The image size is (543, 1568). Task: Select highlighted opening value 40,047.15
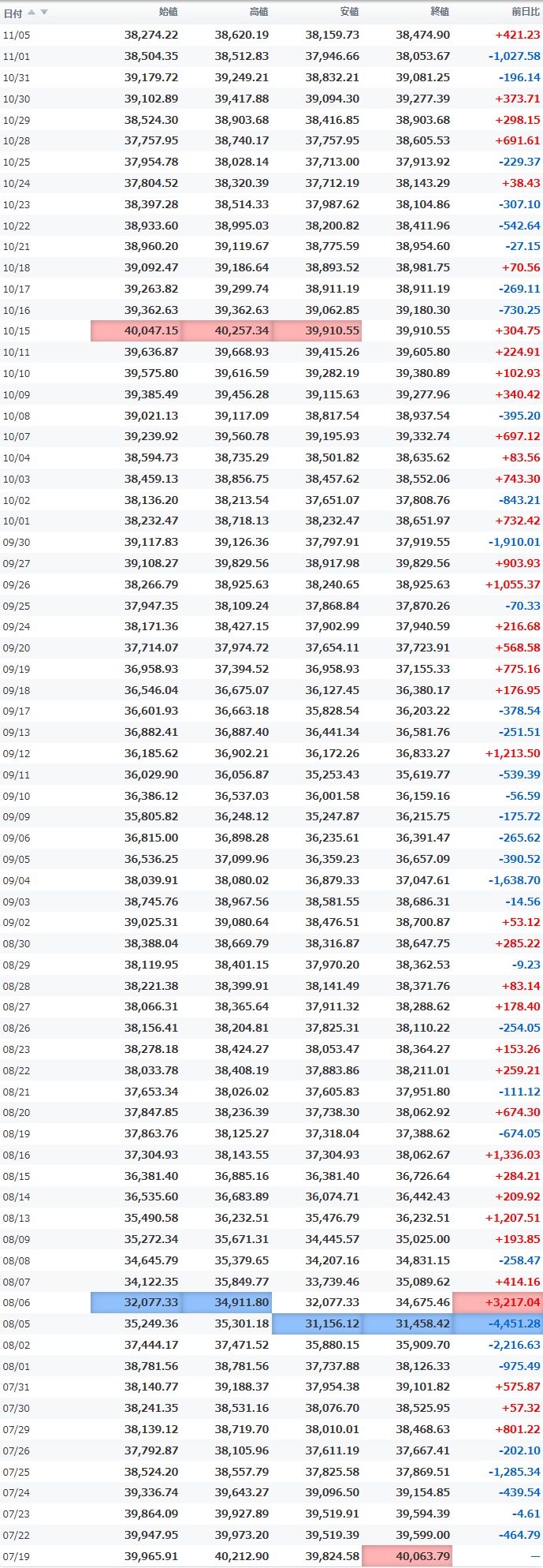click(x=136, y=330)
